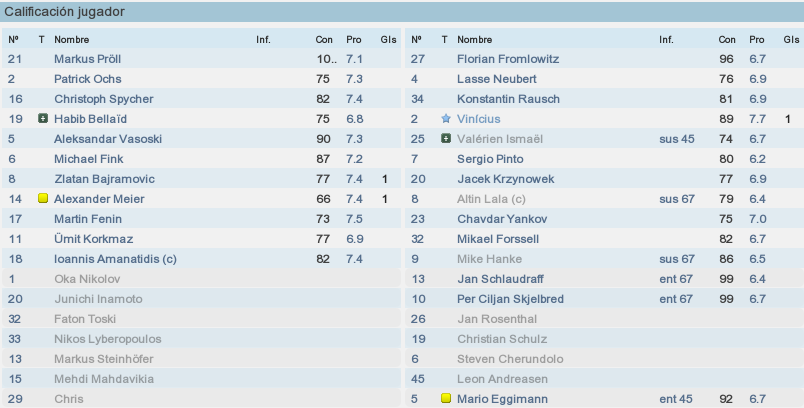Viewport: 804px width, 408px height.
Task: Sort right table by Con column
Action: (727, 39)
